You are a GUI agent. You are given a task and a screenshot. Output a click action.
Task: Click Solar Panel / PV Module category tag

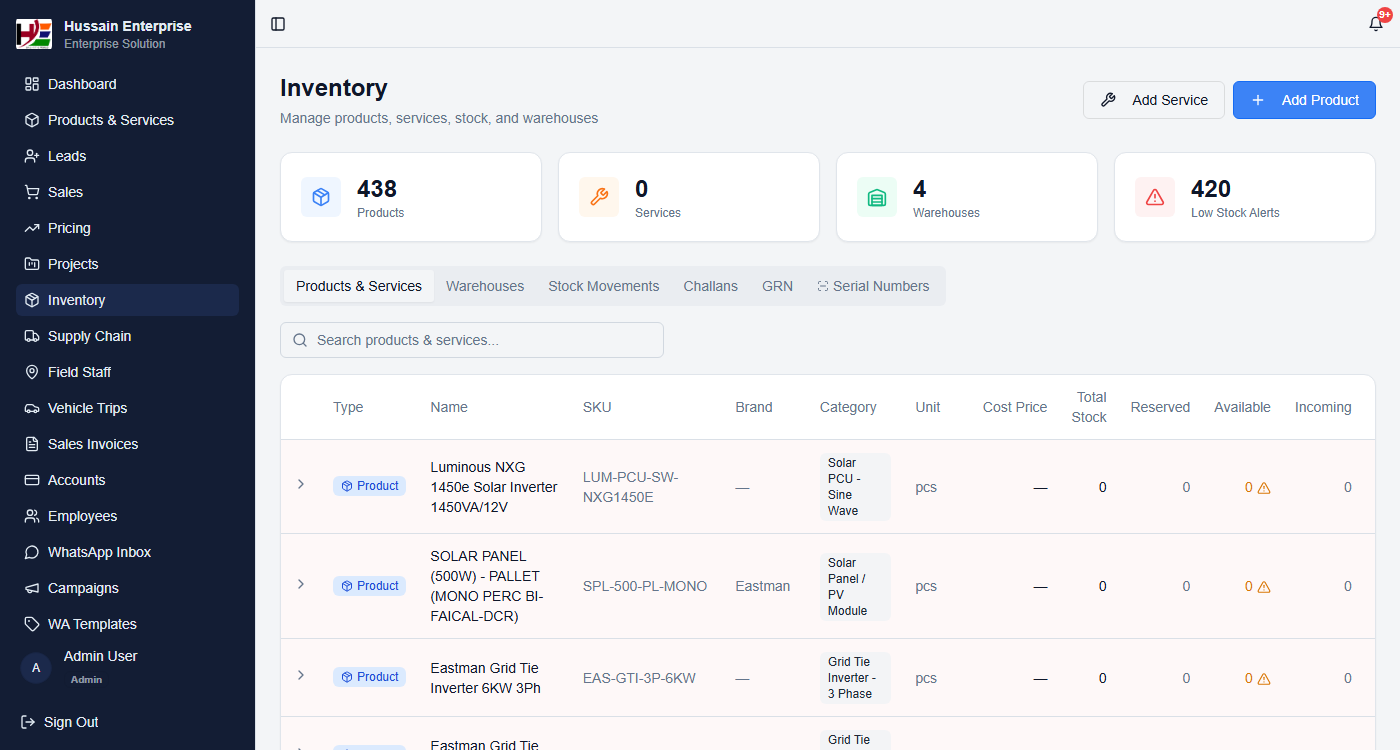pyautogui.click(x=855, y=587)
